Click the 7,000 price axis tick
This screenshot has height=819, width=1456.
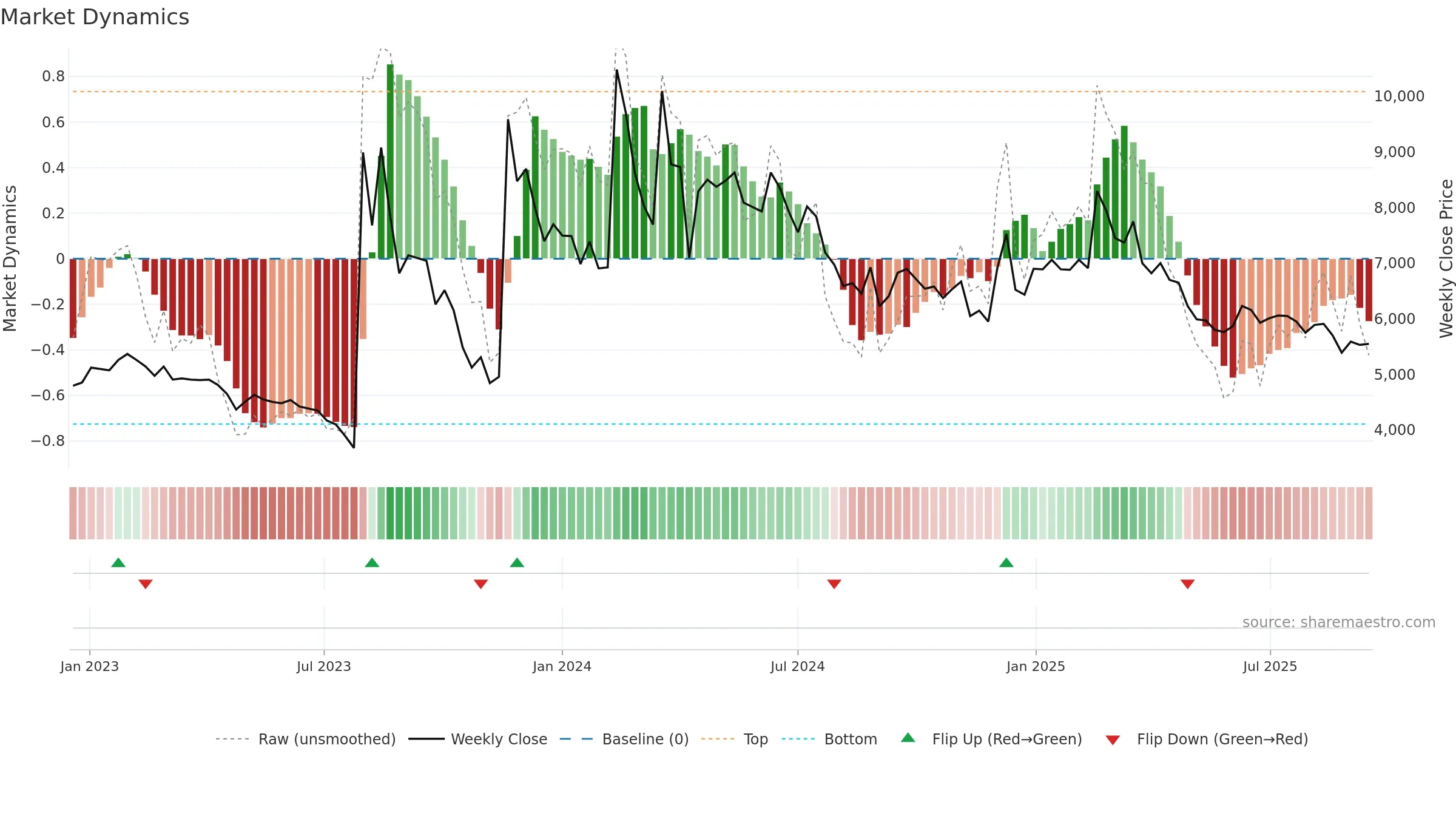pos(1395,263)
